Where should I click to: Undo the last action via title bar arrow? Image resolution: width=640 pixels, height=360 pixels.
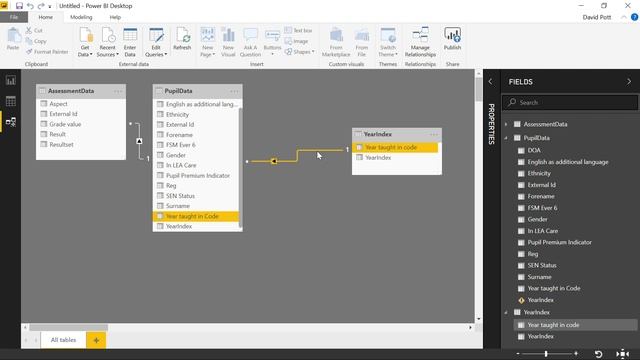tap(30, 6)
